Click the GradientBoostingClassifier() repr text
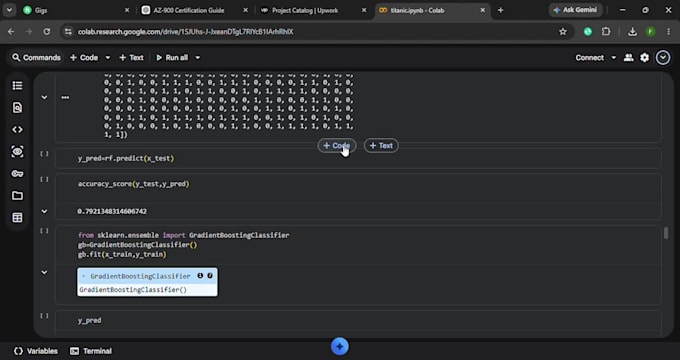680x360 pixels. tap(133, 290)
